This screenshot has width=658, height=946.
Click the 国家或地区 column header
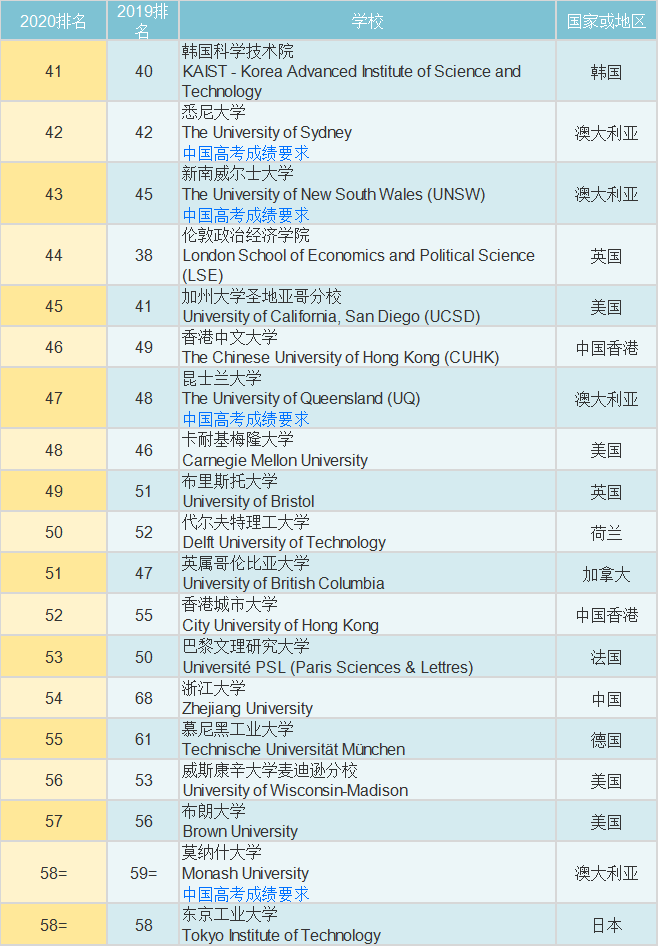coord(606,21)
